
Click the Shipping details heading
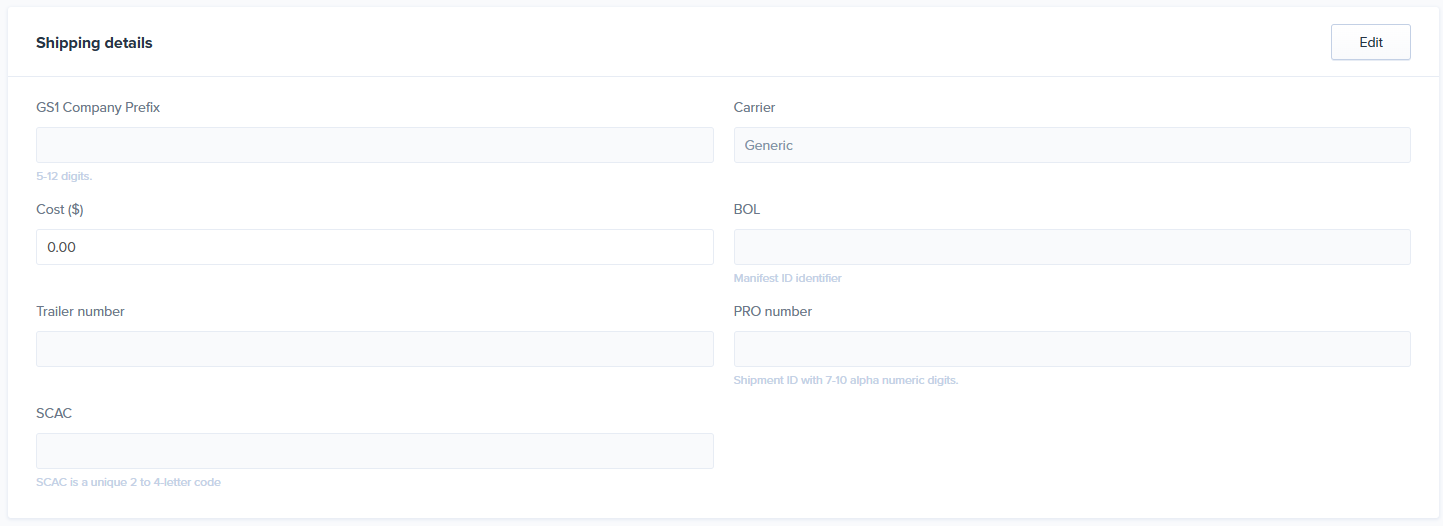(94, 43)
